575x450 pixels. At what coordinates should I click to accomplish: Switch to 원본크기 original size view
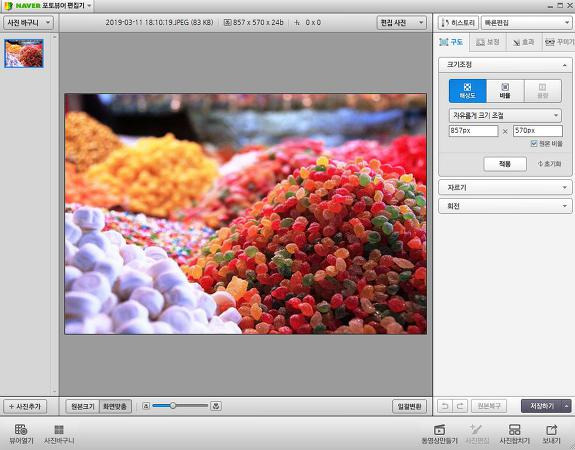(83, 406)
